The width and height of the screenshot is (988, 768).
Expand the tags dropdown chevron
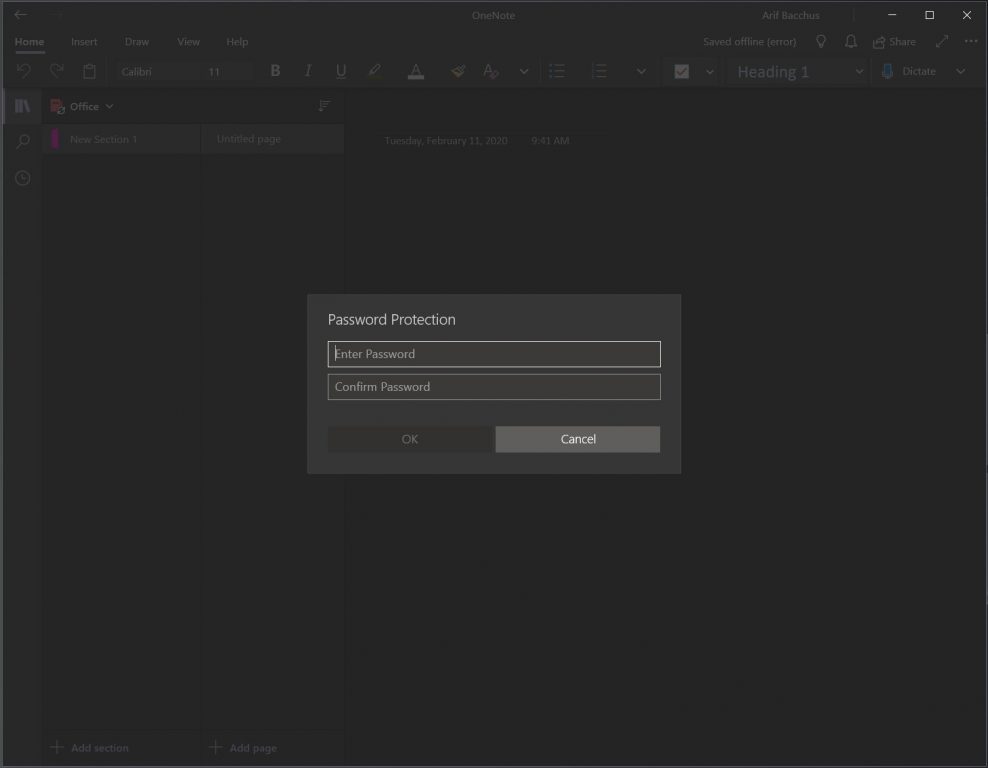709,71
